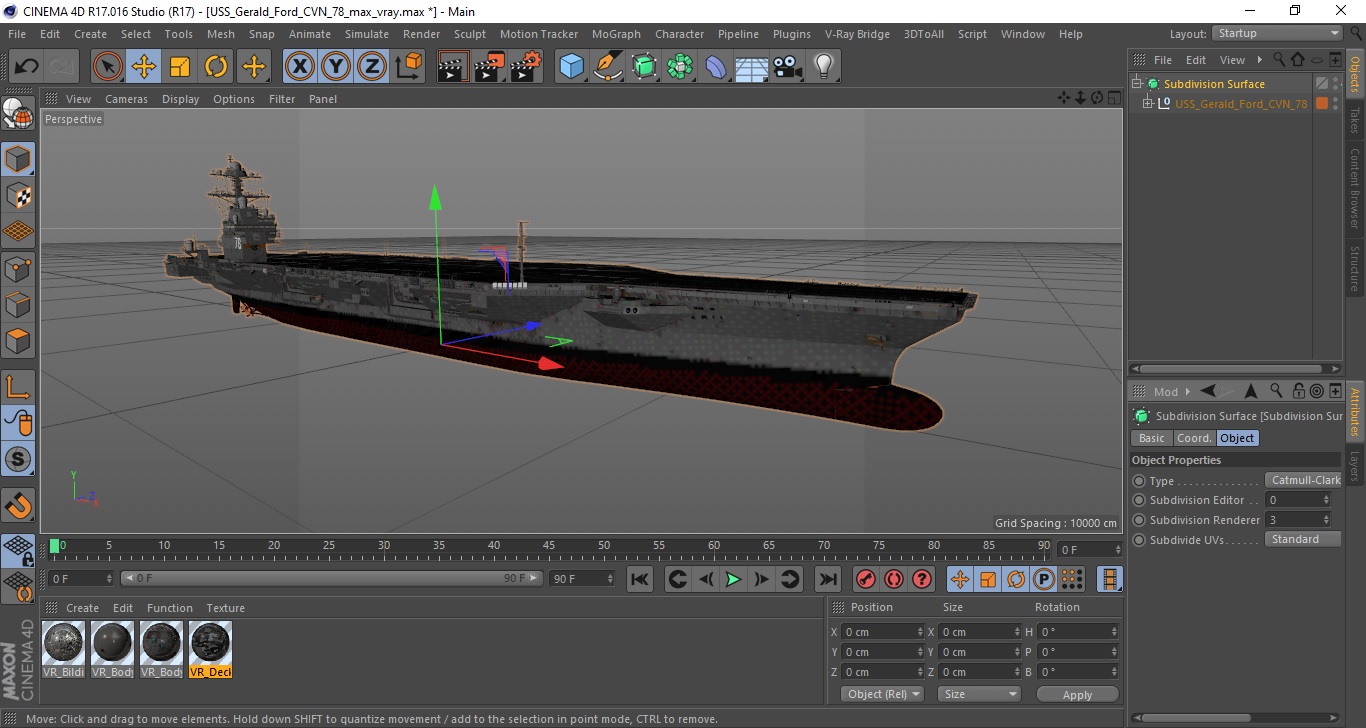Click the Undo arrow icon
This screenshot has width=1366, height=728.
26,67
